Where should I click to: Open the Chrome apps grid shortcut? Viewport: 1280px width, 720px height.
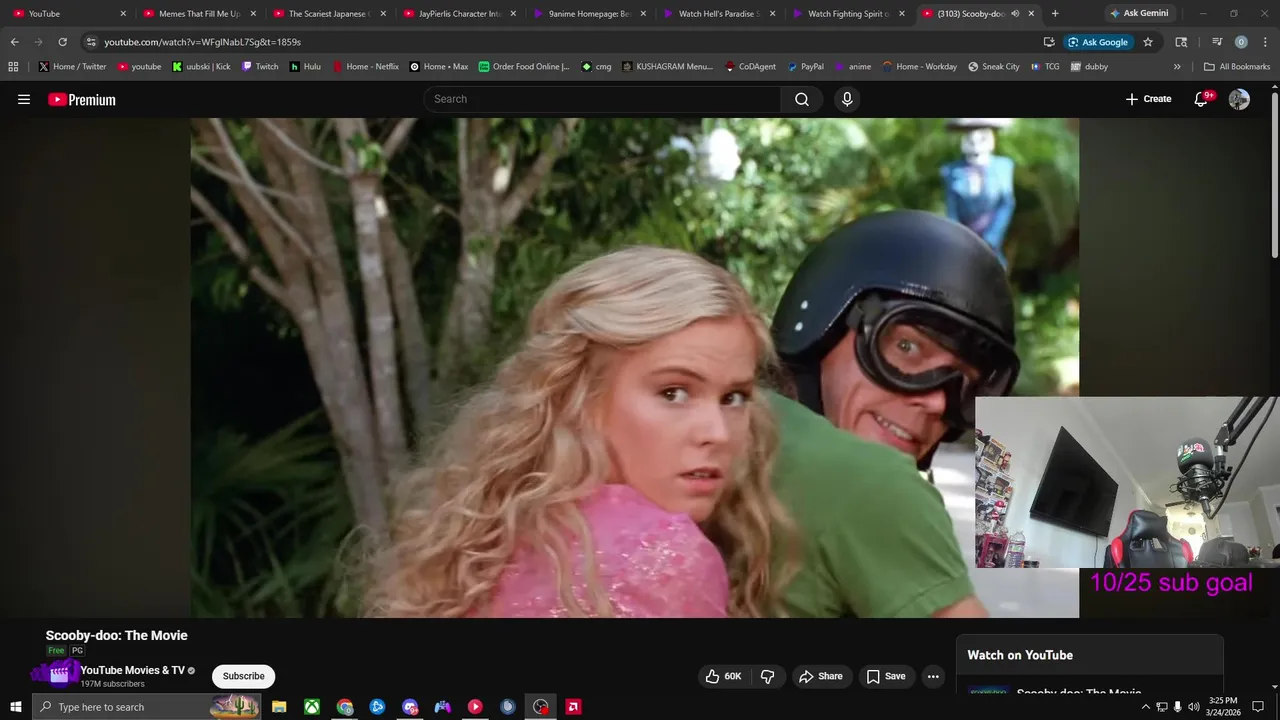tap(13, 67)
